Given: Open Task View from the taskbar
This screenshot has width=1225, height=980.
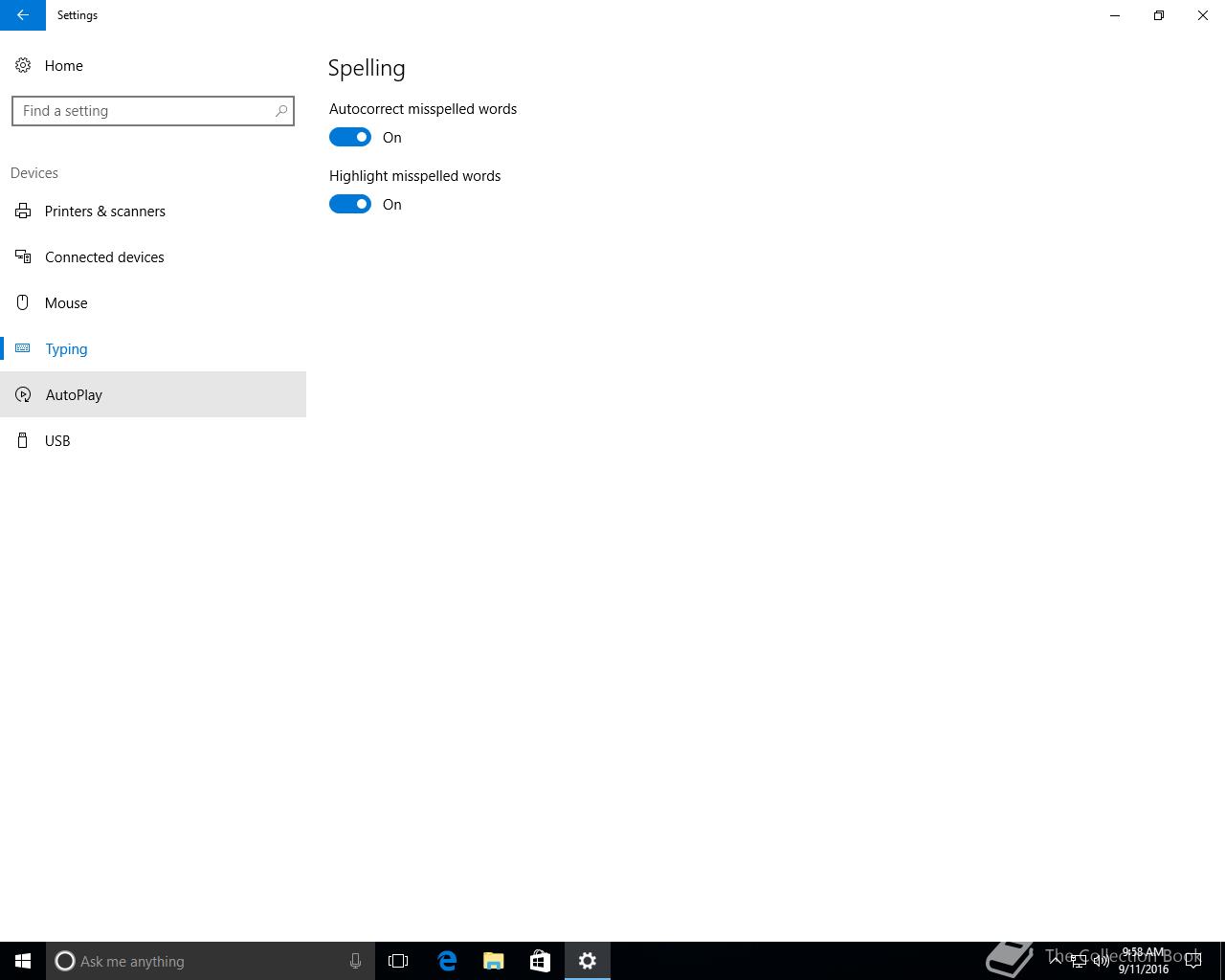Looking at the screenshot, I should pos(398,961).
